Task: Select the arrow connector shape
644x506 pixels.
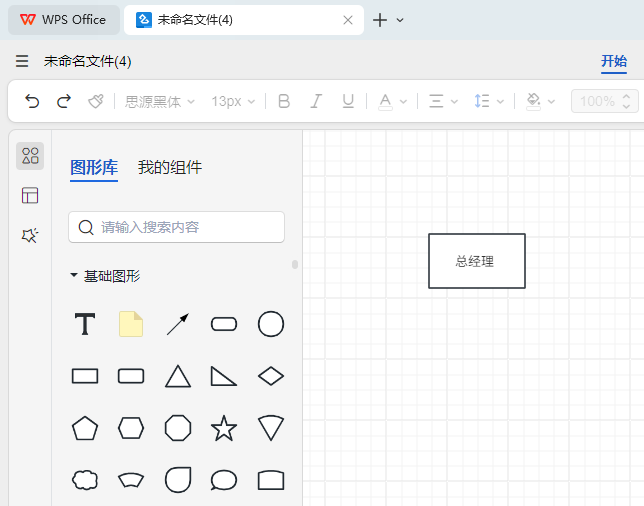Action: (178, 324)
